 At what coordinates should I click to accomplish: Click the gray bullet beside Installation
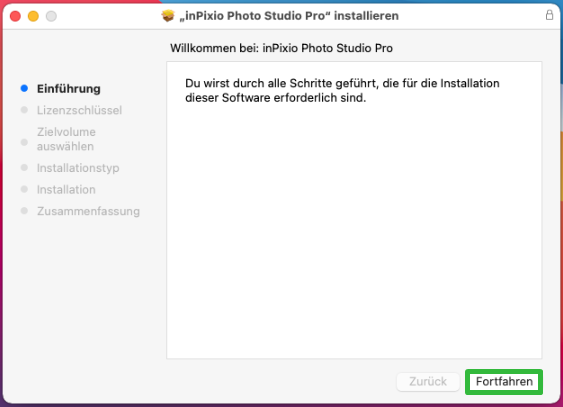[24, 189]
